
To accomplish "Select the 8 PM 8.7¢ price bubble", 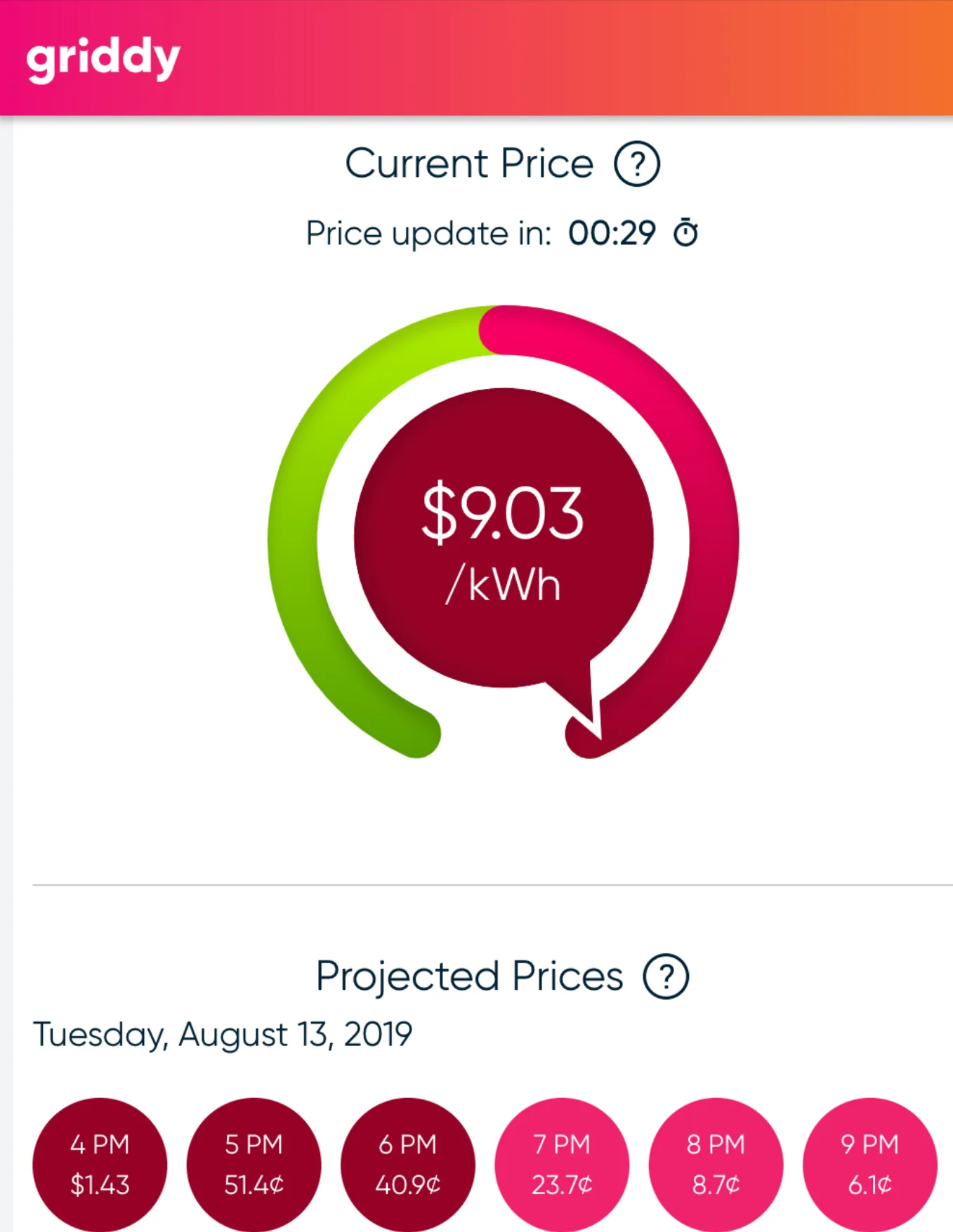I will click(716, 1164).
